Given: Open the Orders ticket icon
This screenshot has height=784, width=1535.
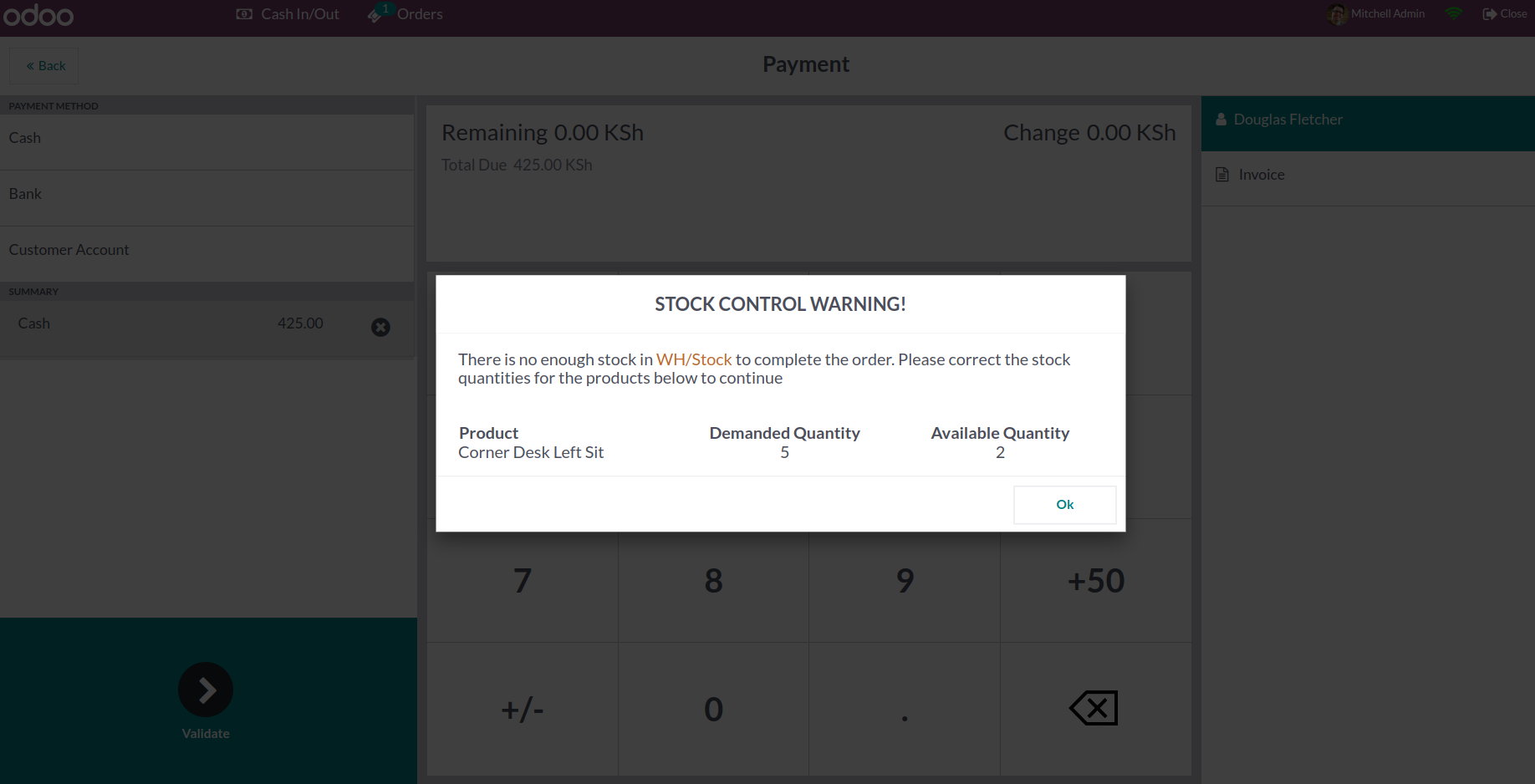Looking at the screenshot, I should pyautogui.click(x=375, y=14).
